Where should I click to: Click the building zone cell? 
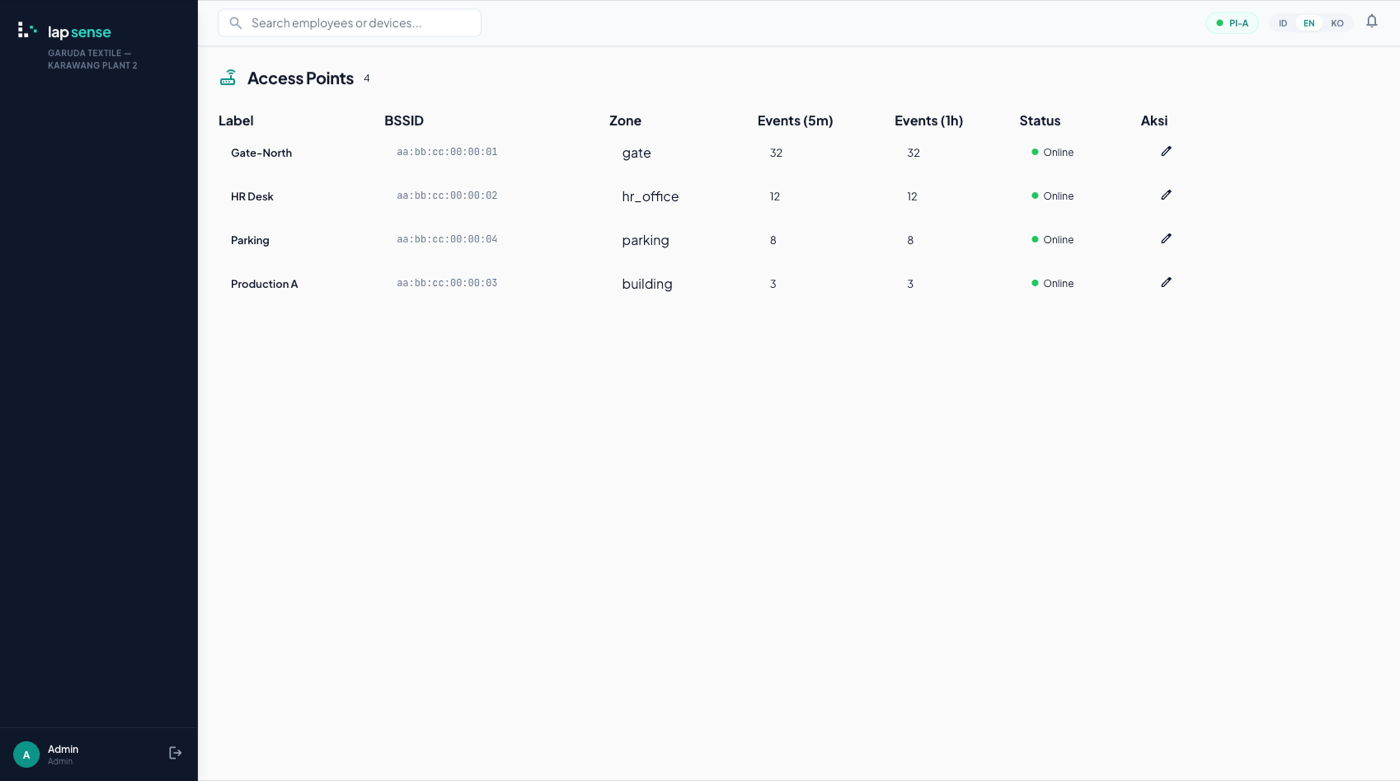tap(647, 284)
